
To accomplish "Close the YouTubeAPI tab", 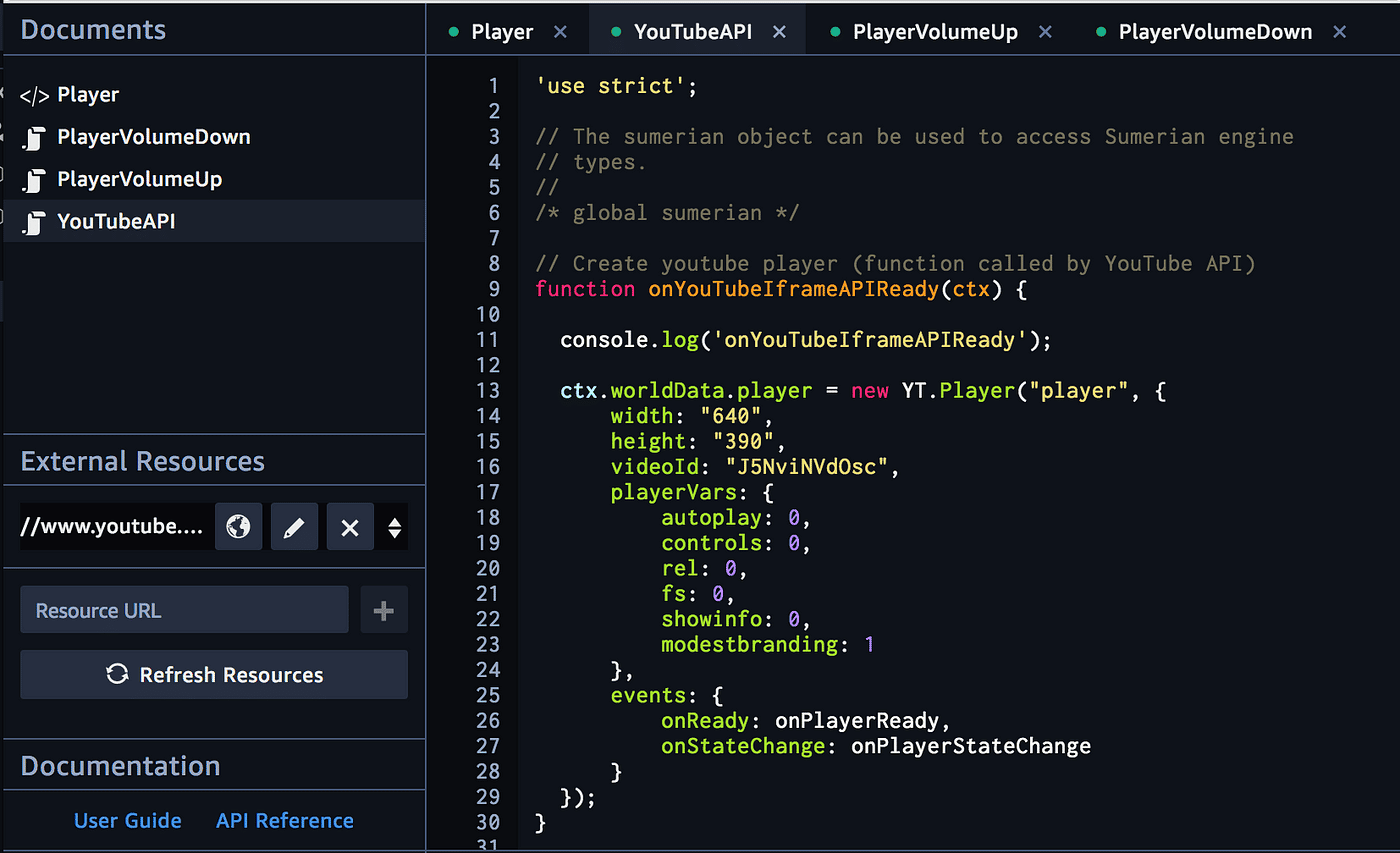I will tap(780, 32).
